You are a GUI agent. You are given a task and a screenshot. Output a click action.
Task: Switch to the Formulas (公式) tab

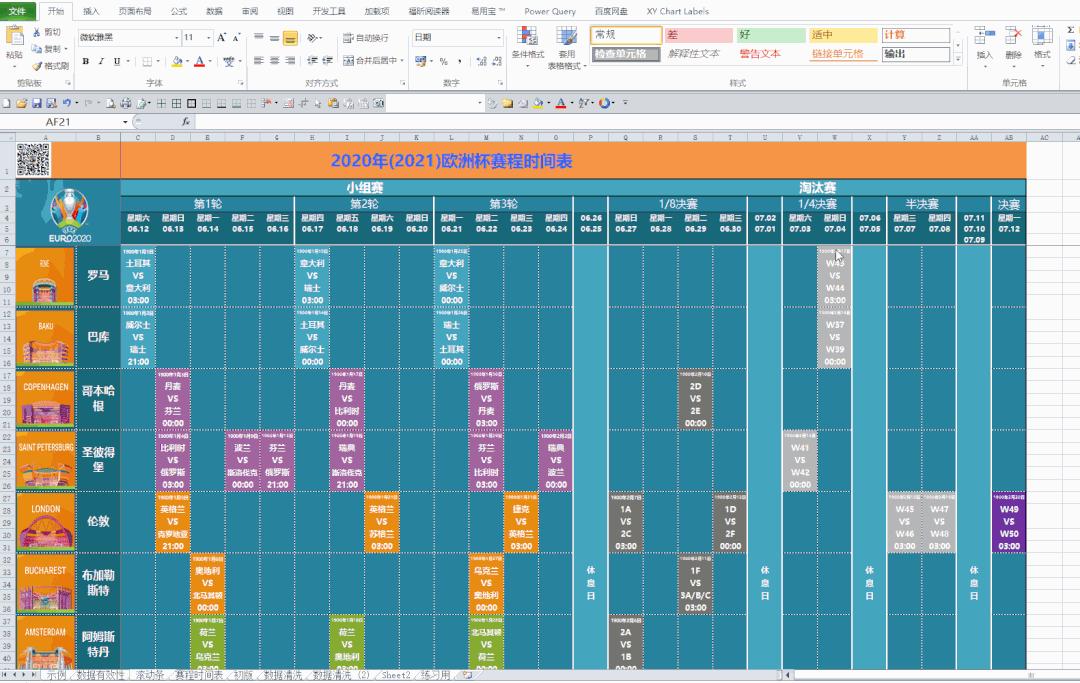tap(179, 11)
